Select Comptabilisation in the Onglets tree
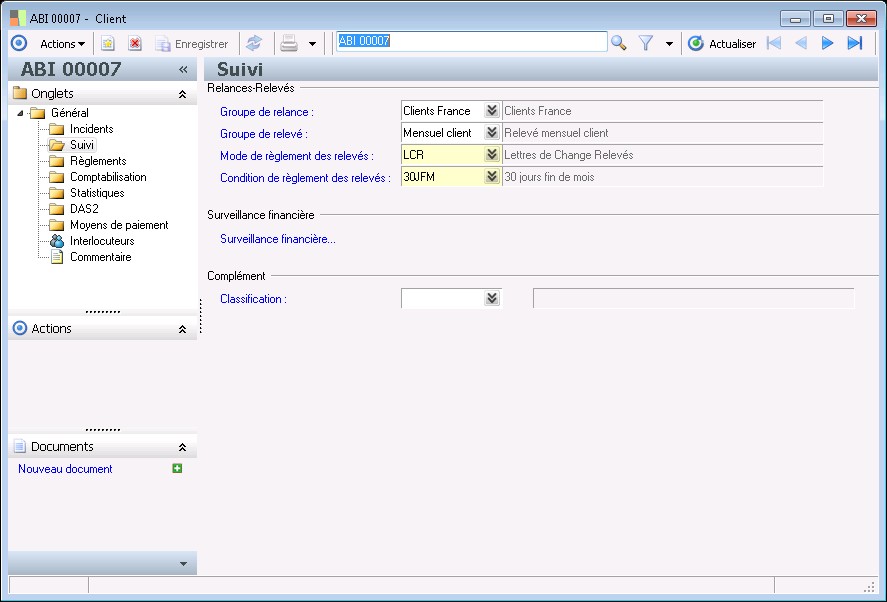 (108, 177)
